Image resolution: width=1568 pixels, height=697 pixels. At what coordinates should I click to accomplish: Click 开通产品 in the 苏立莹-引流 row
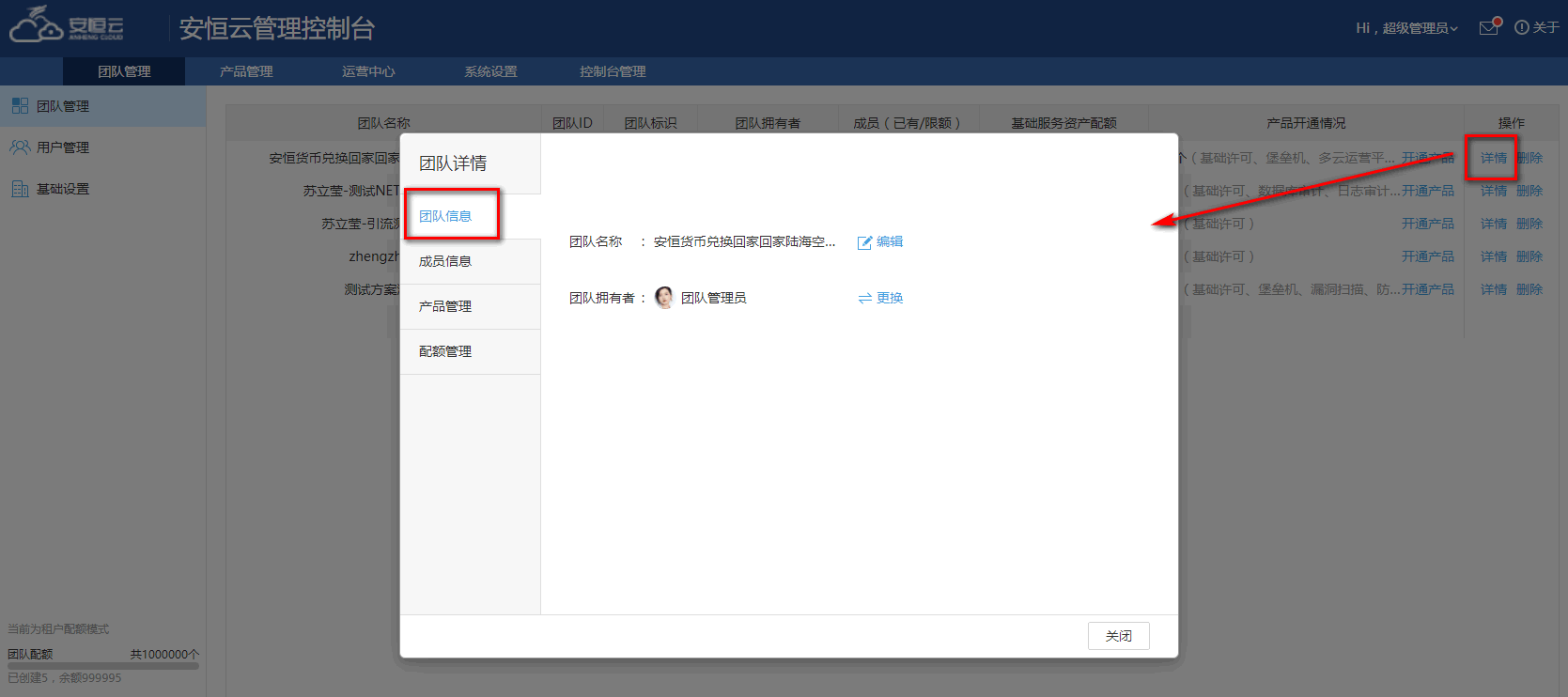click(x=1428, y=224)
